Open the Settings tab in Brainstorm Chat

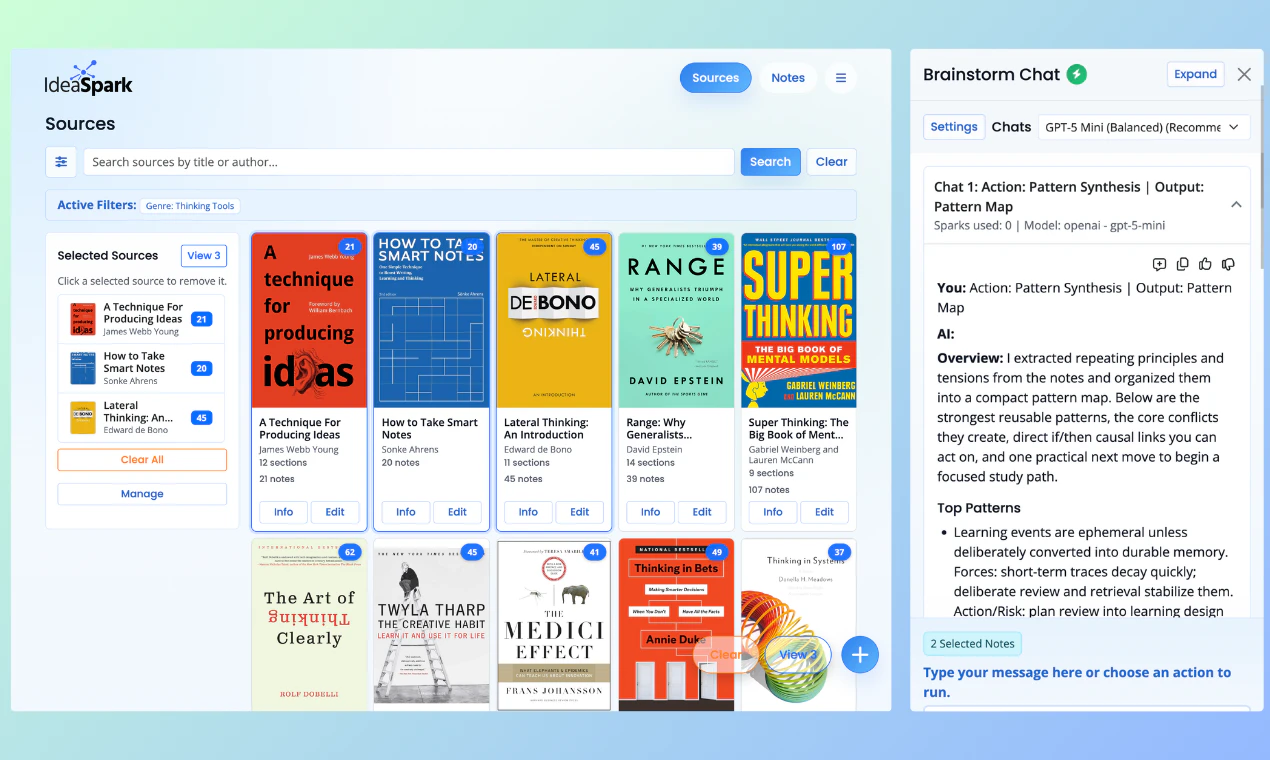953,127
